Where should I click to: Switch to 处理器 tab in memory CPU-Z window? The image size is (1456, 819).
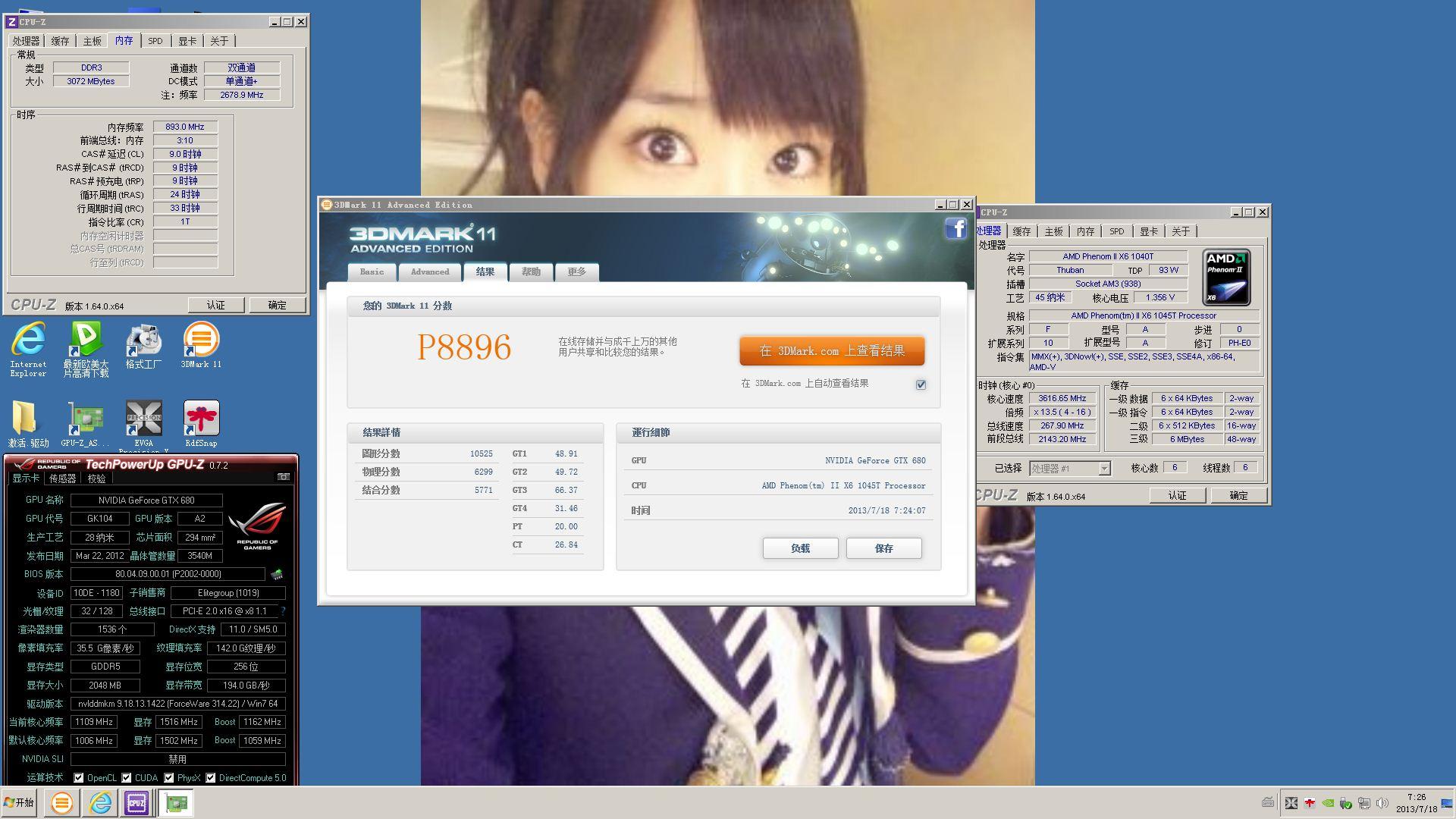click(x=26, y=41)
